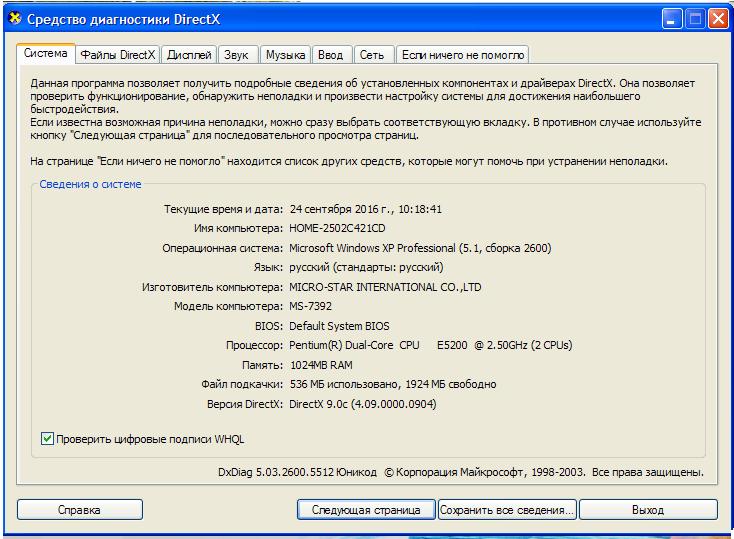
Task: Click the disabled maximize window button
Action: (695, 19)
